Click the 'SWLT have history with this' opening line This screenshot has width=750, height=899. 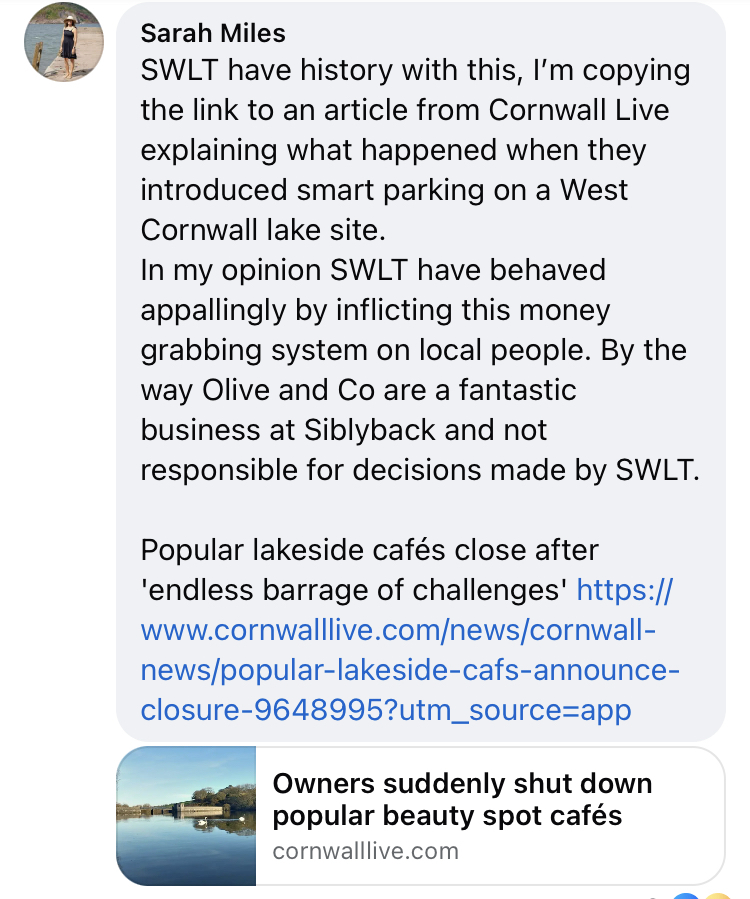click(x=331, y=70)
